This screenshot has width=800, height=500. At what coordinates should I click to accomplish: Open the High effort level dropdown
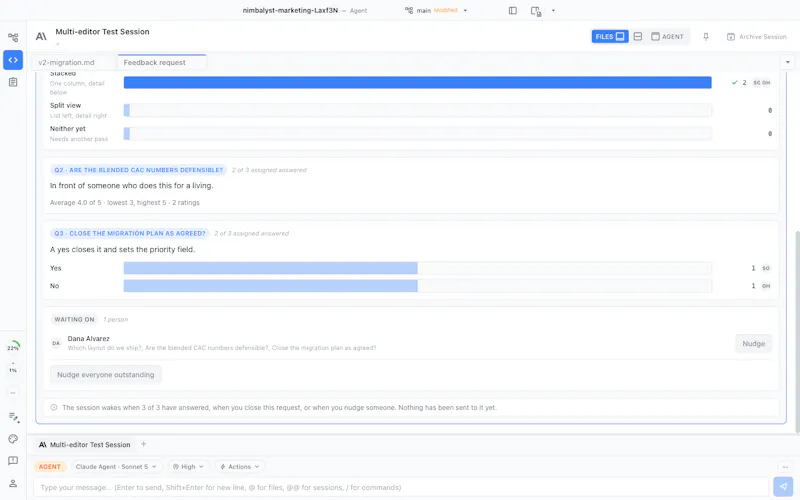click(x=188, y=466)
